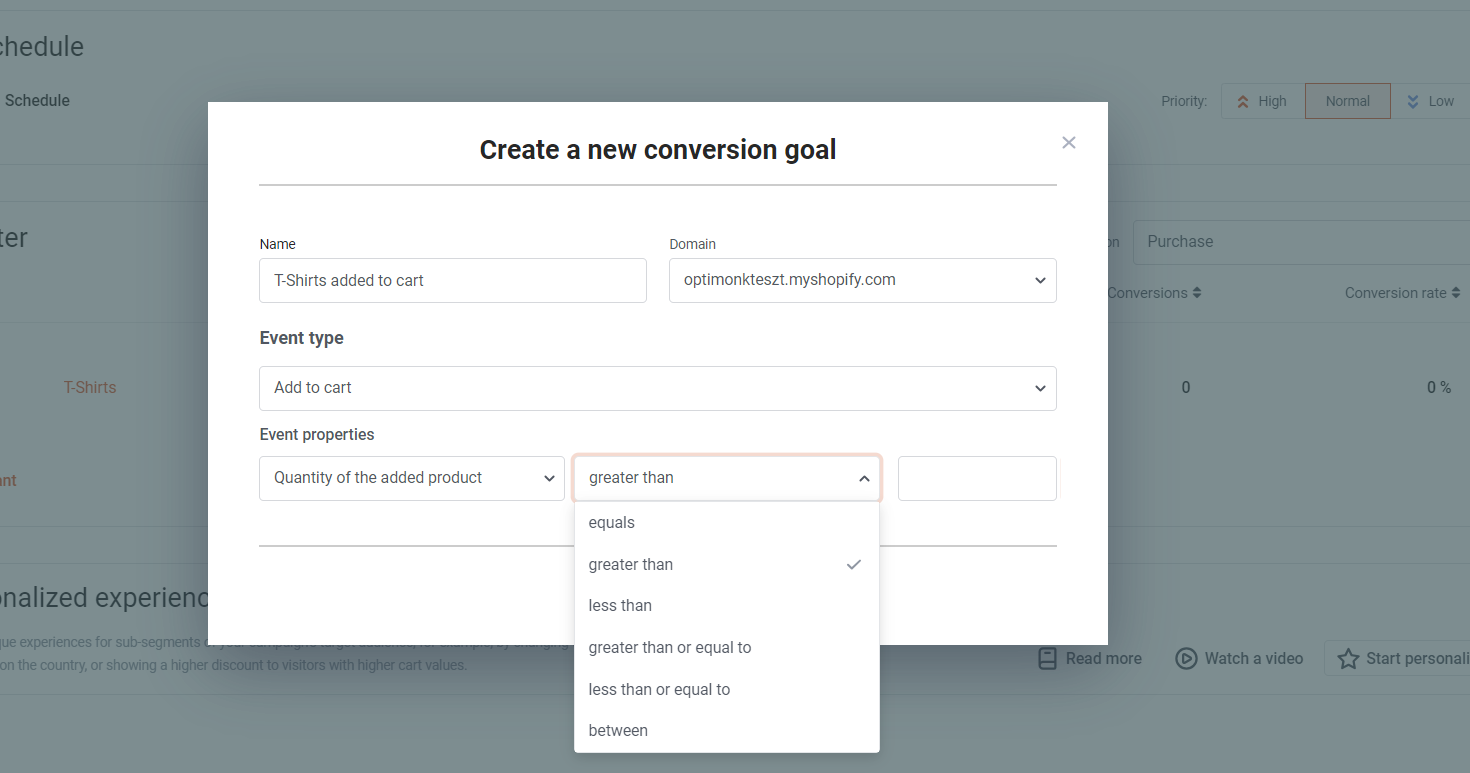Close the conversion goal dialog
The image size is (1470, 773).
click(x=1069, y=143)
